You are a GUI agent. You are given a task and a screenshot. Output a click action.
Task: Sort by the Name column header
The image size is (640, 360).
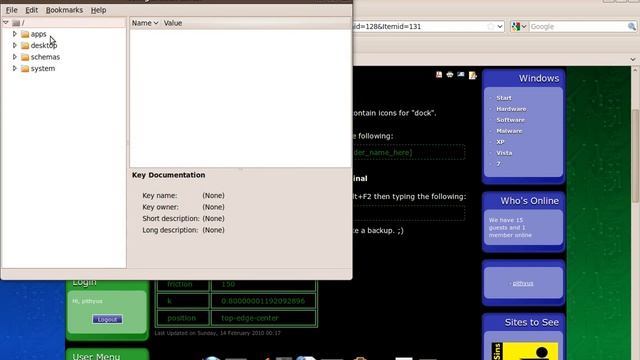pyautogui.click(x=145, y=23)
